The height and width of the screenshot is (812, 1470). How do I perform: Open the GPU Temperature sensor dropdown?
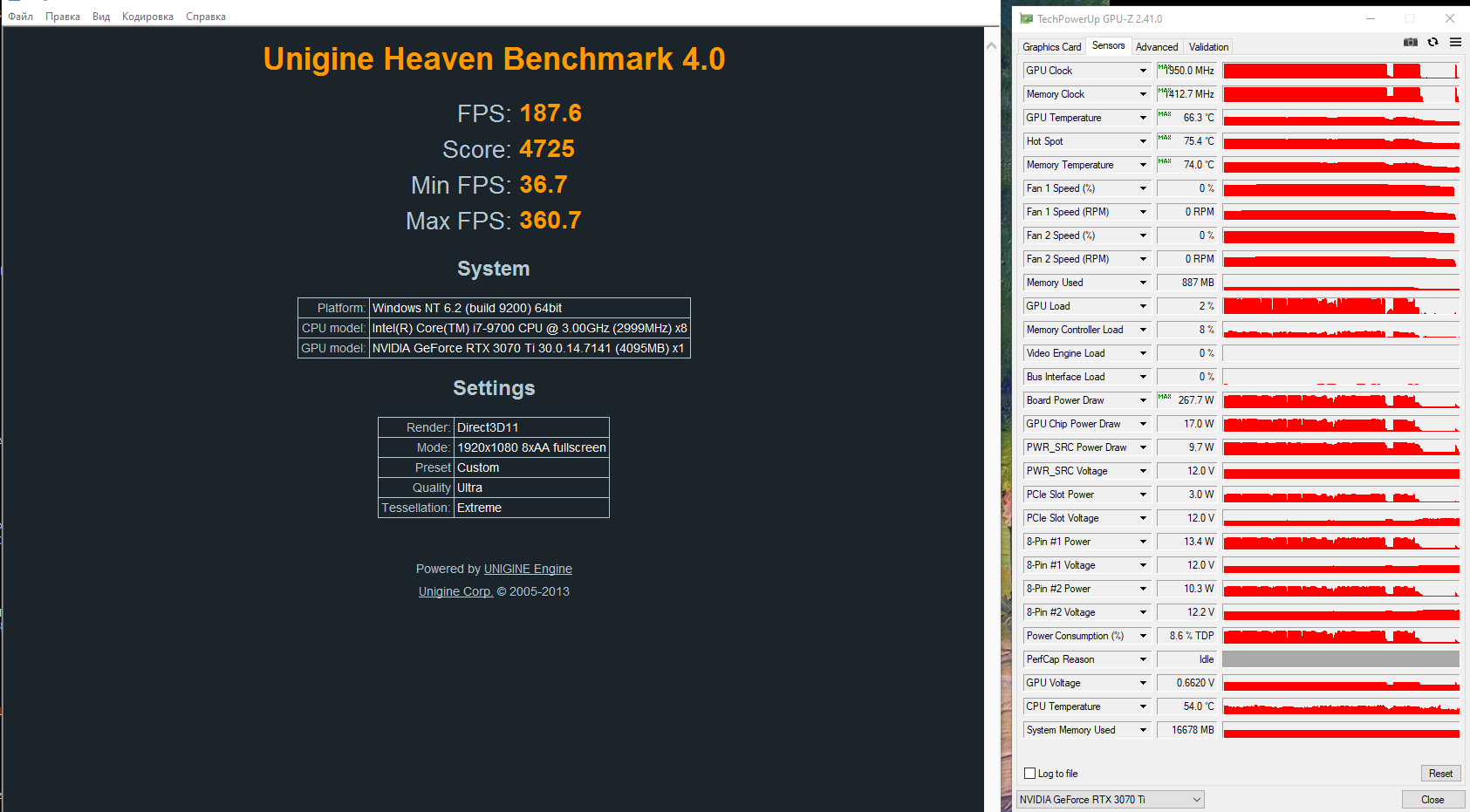coord(1143,118)
